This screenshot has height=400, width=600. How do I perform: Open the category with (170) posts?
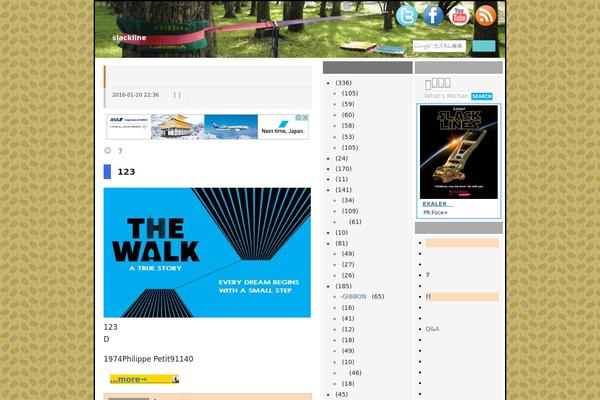tap(343, 168)
